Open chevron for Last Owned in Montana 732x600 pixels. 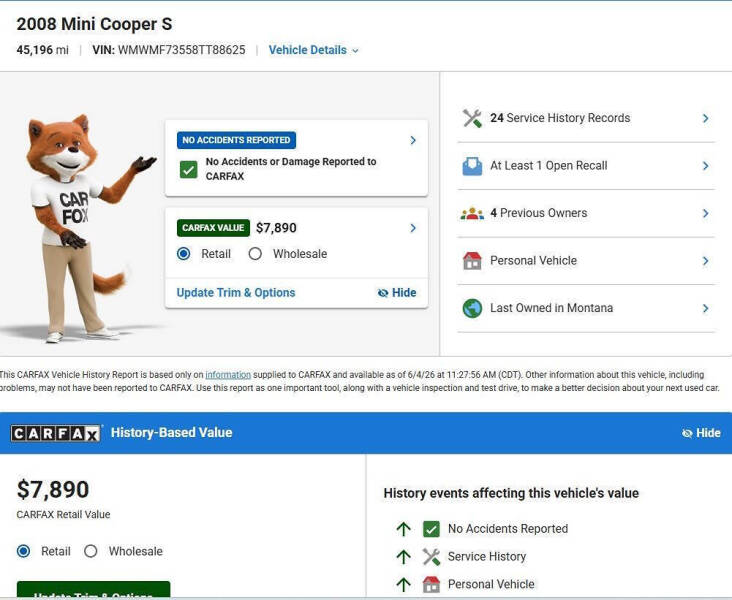click(705, 308)
